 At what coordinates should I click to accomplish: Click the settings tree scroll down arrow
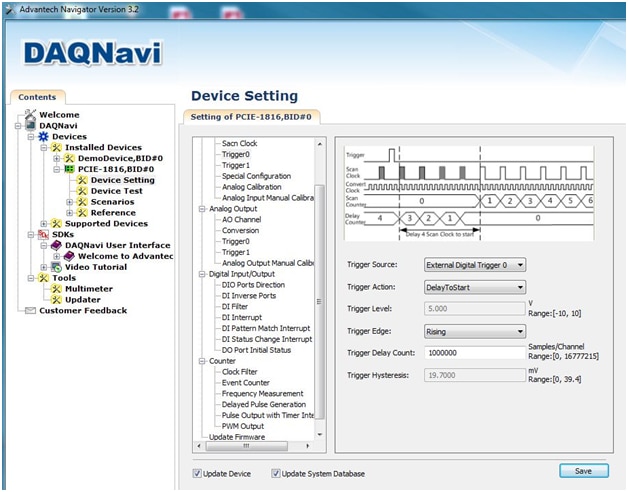[x=320, y=434]
